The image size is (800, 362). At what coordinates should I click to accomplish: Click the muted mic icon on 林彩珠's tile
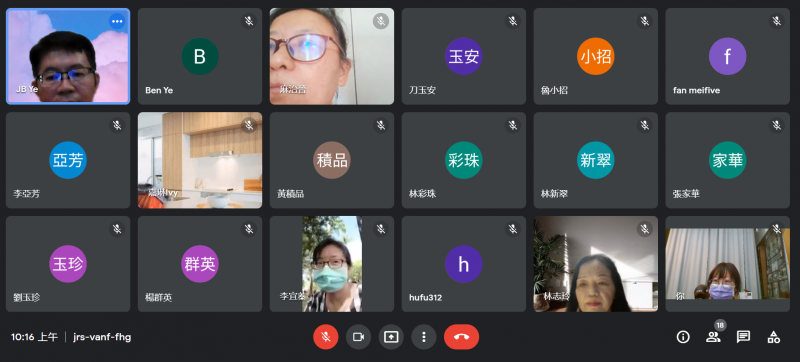513,125
